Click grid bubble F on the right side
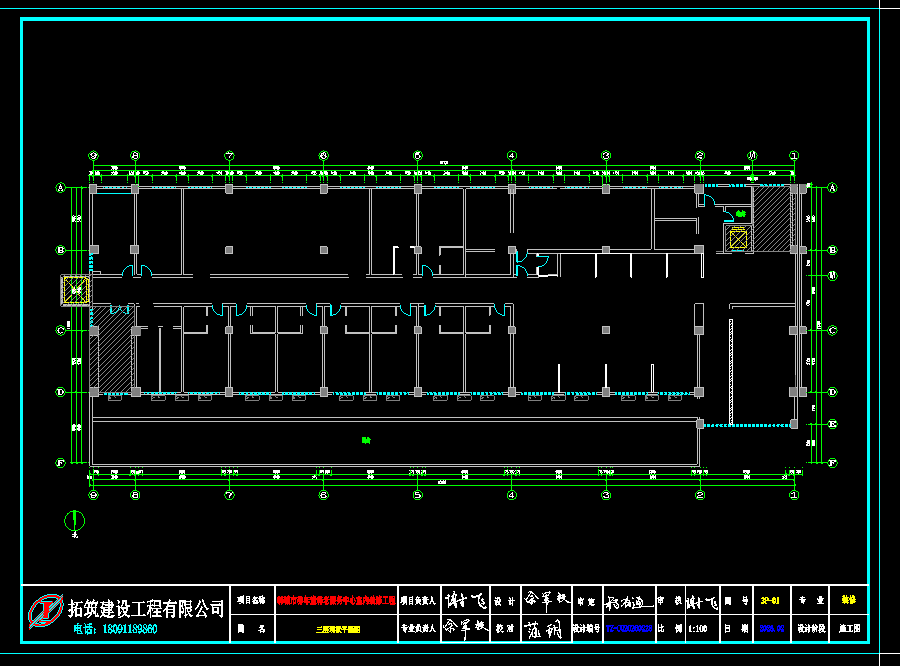 tap(832, 462)
